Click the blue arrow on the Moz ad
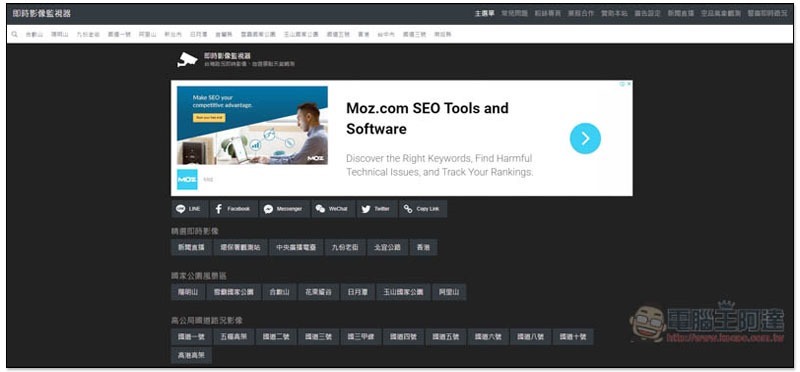The width and height of the screenshot is (800, 372). pyautogui.click(x=585, y=138)
